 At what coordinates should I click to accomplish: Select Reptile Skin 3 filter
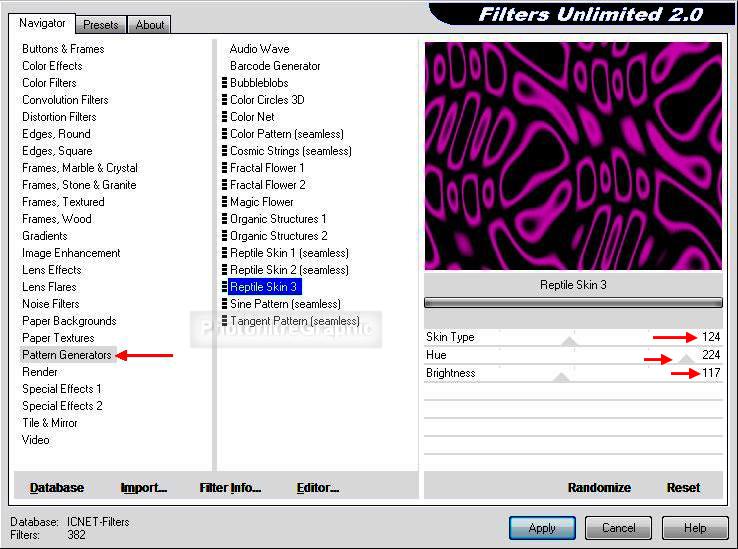[x=264, y=287]
